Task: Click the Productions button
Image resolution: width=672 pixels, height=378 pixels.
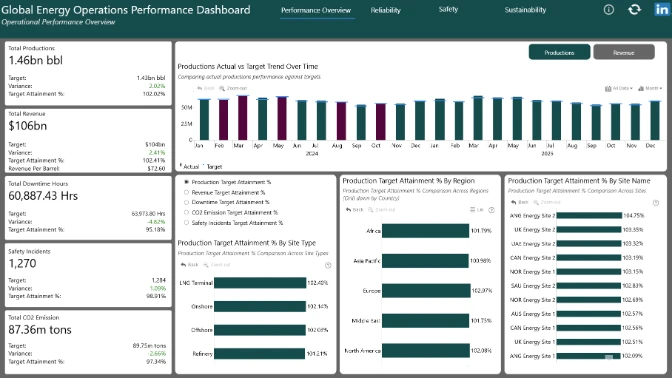Action: click(x=559, y=52)
